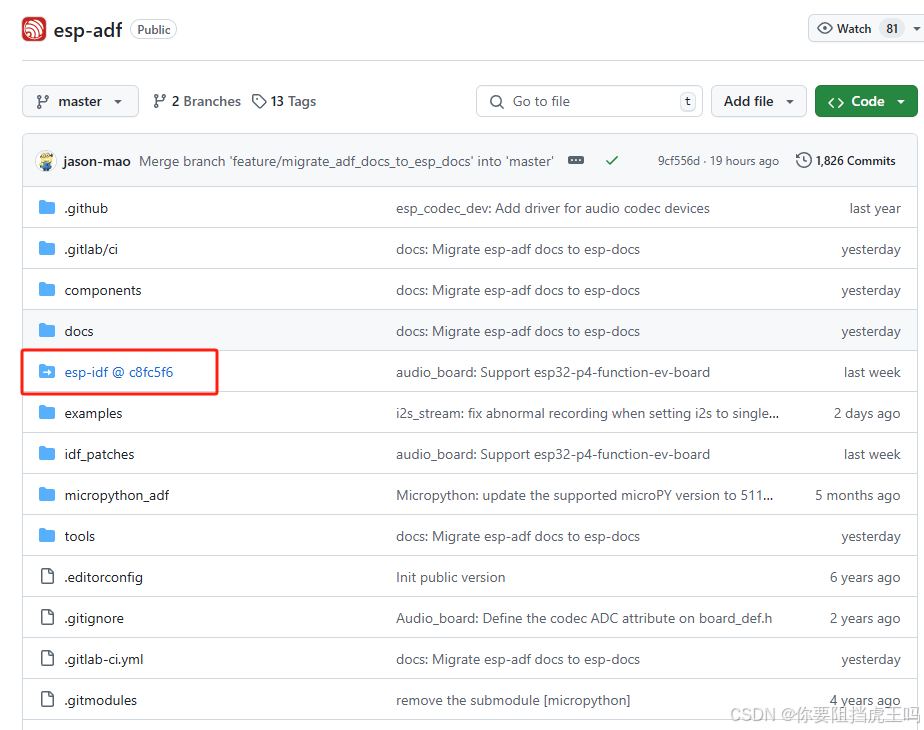Click the eye icon in Watch button

point(825,28)
